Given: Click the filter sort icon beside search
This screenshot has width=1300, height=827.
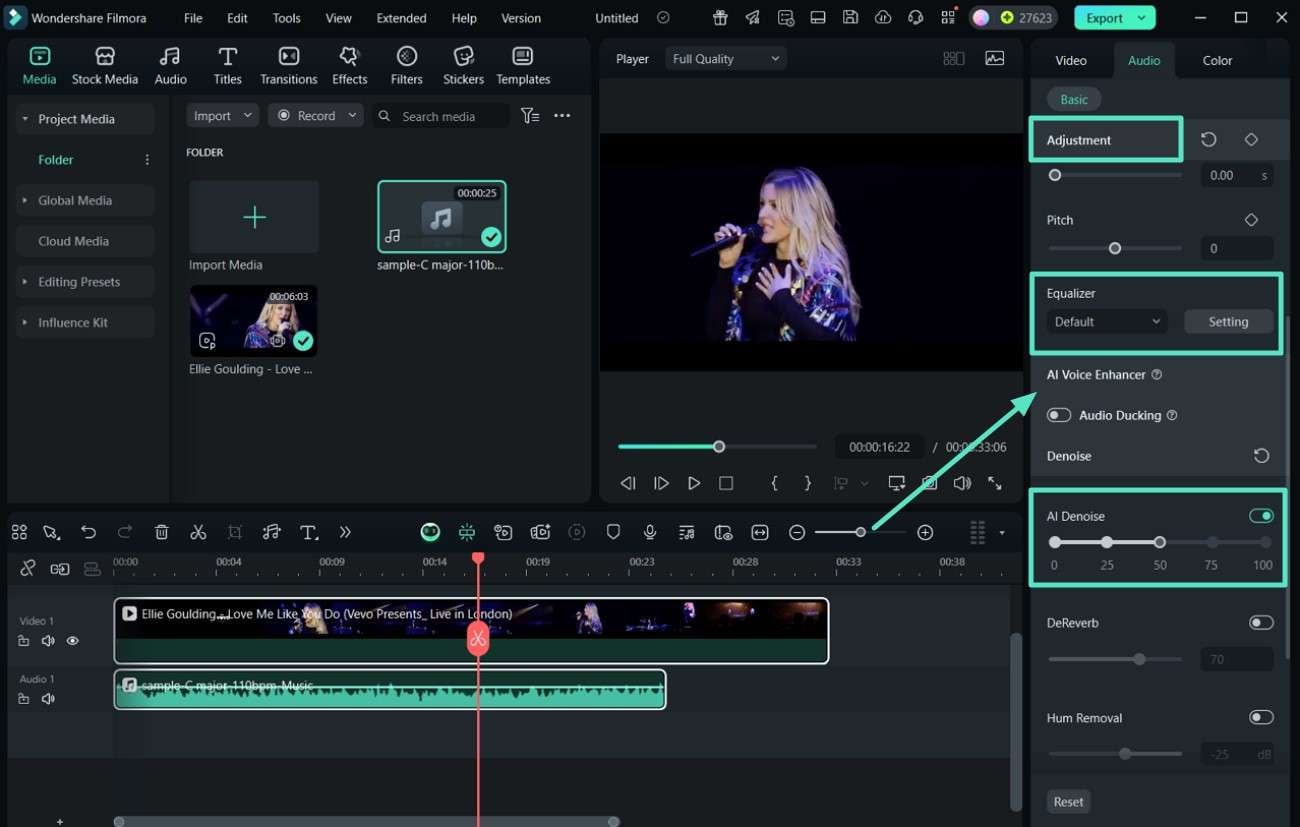Looking at the screenshot, I should 530,116.
